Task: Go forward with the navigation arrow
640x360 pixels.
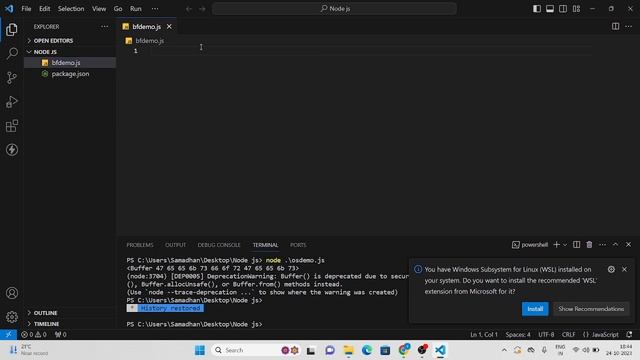Action: [202, 9]
